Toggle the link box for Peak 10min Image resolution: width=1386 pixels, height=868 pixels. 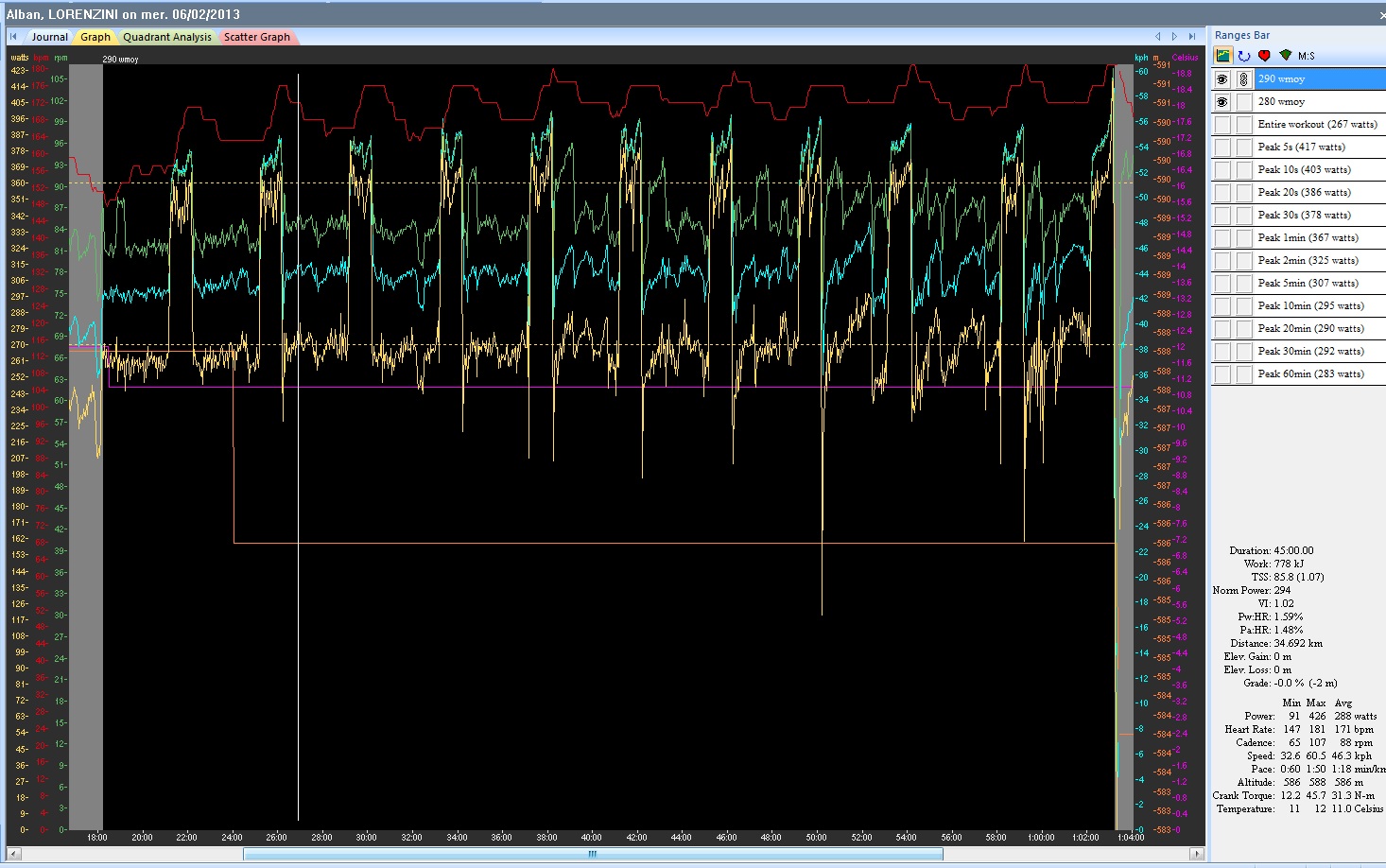point(1244,306)
